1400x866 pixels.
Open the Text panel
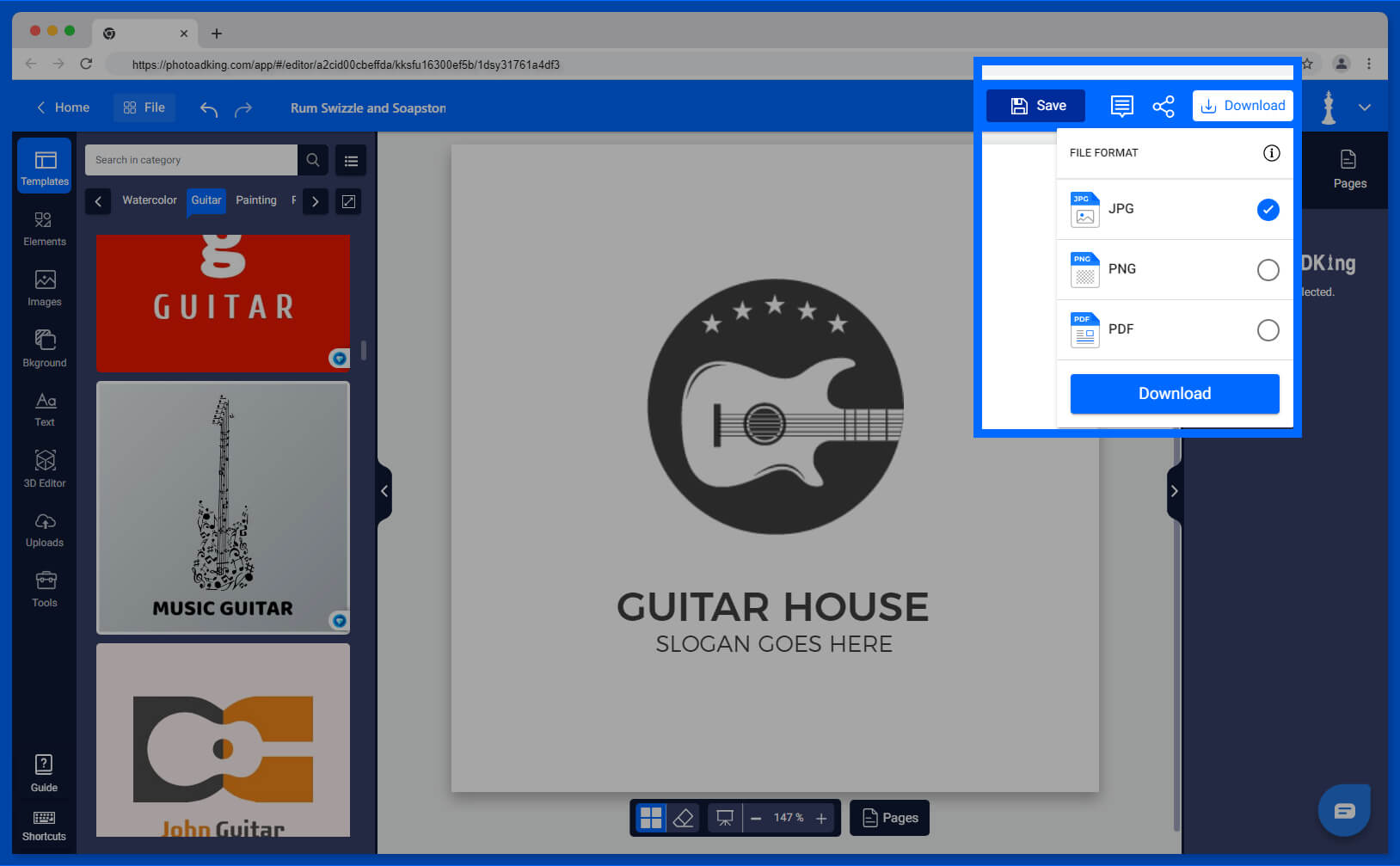point(44,407)
